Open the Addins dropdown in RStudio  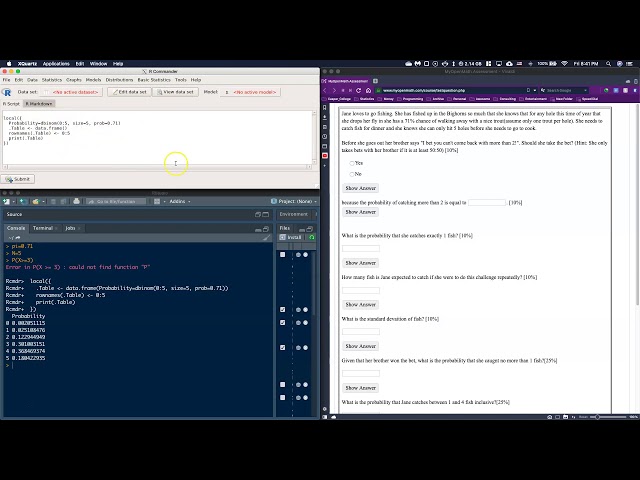(x=182, y=201)
